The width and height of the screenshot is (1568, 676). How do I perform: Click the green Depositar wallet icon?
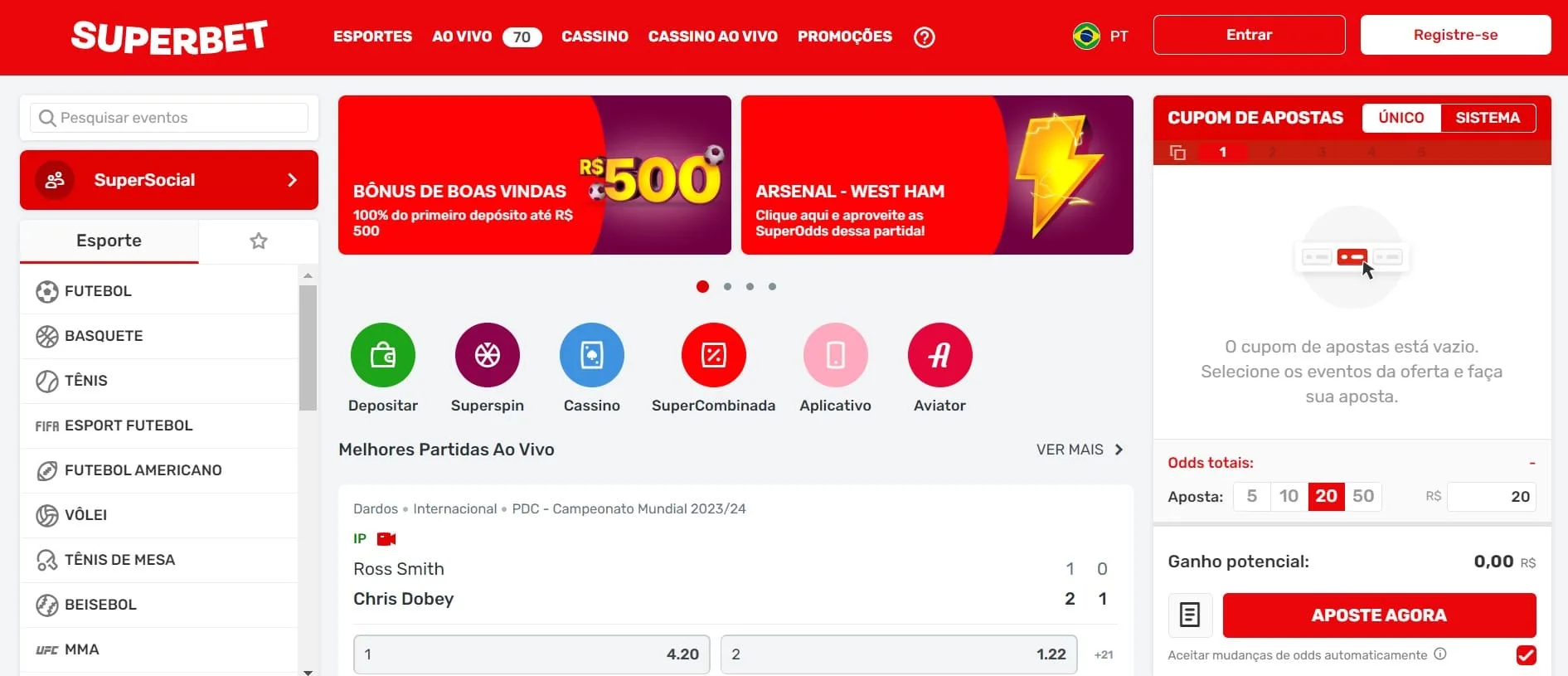click(383, 355)
